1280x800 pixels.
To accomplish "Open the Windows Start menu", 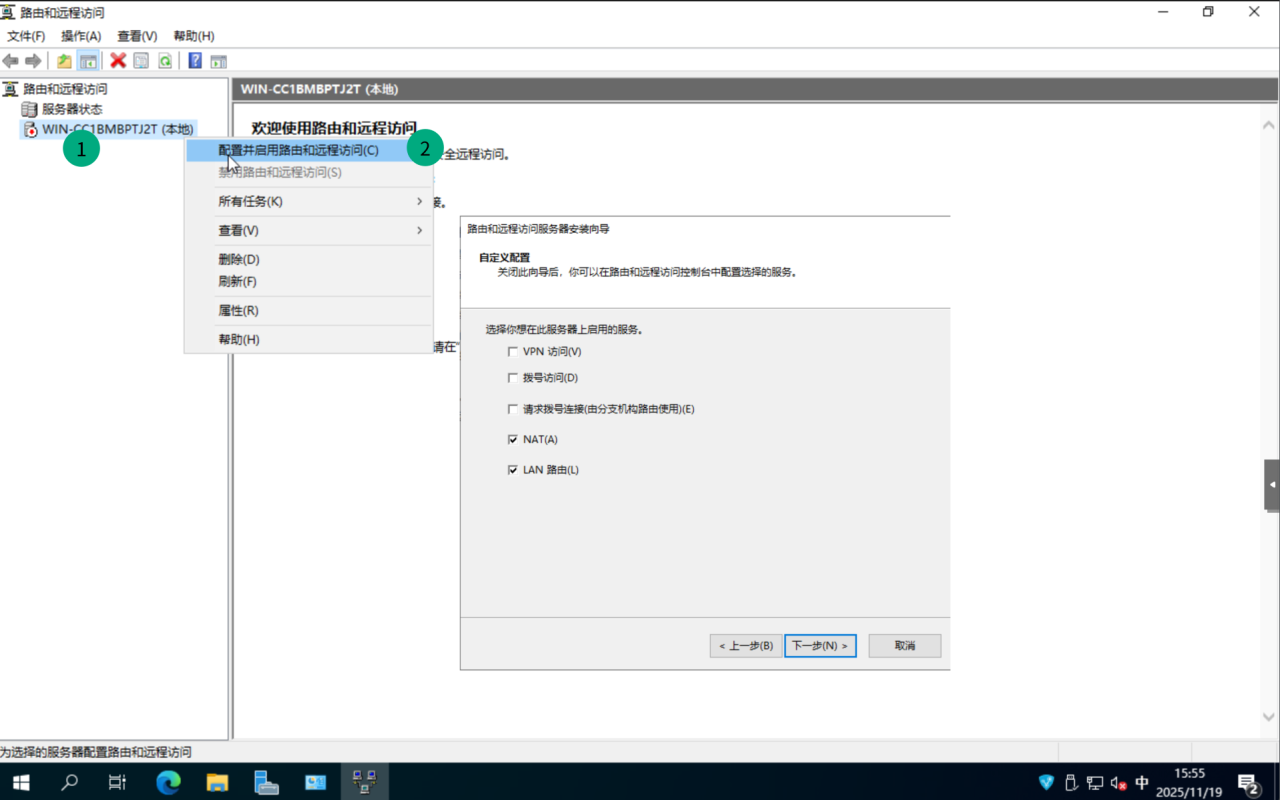I will point(21,782).
